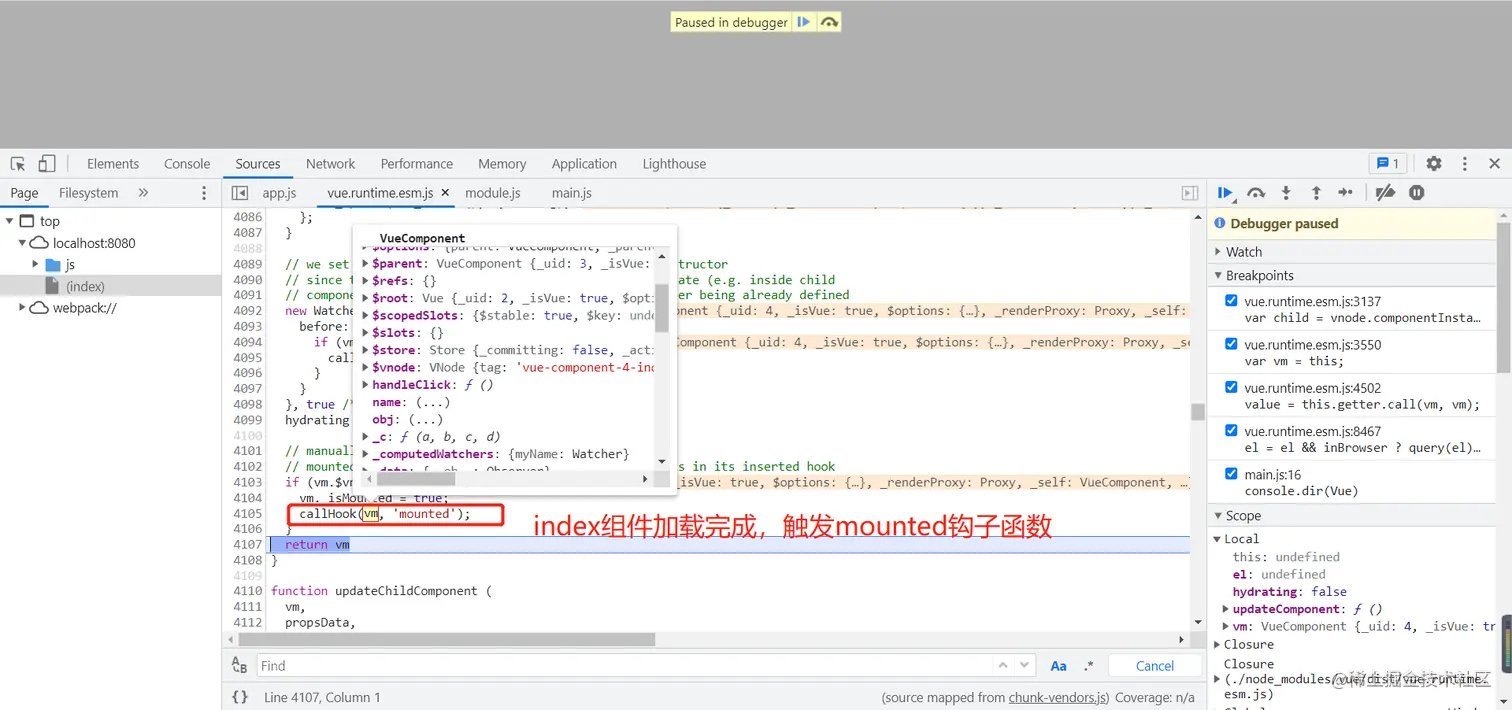Expand $store in VueComponent popup
This screenshot has height=710, width=1512.
coord(365,350)
